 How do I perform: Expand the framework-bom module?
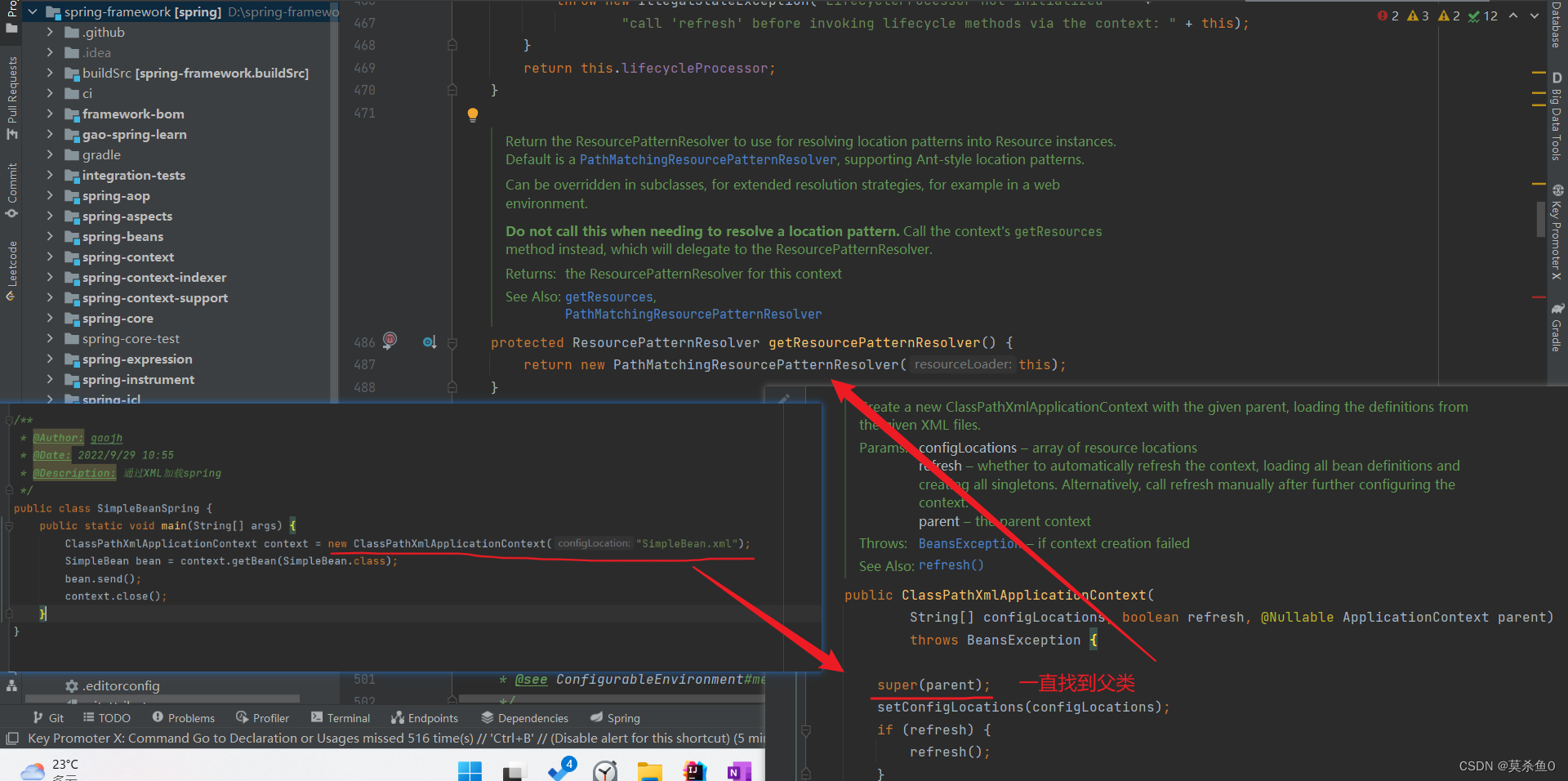[x=51, y=114]
